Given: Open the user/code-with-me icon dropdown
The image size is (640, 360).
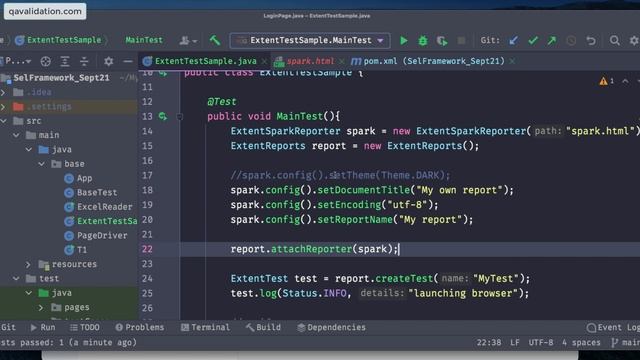Looking at the screenshot, I should [x=188, y=40].
